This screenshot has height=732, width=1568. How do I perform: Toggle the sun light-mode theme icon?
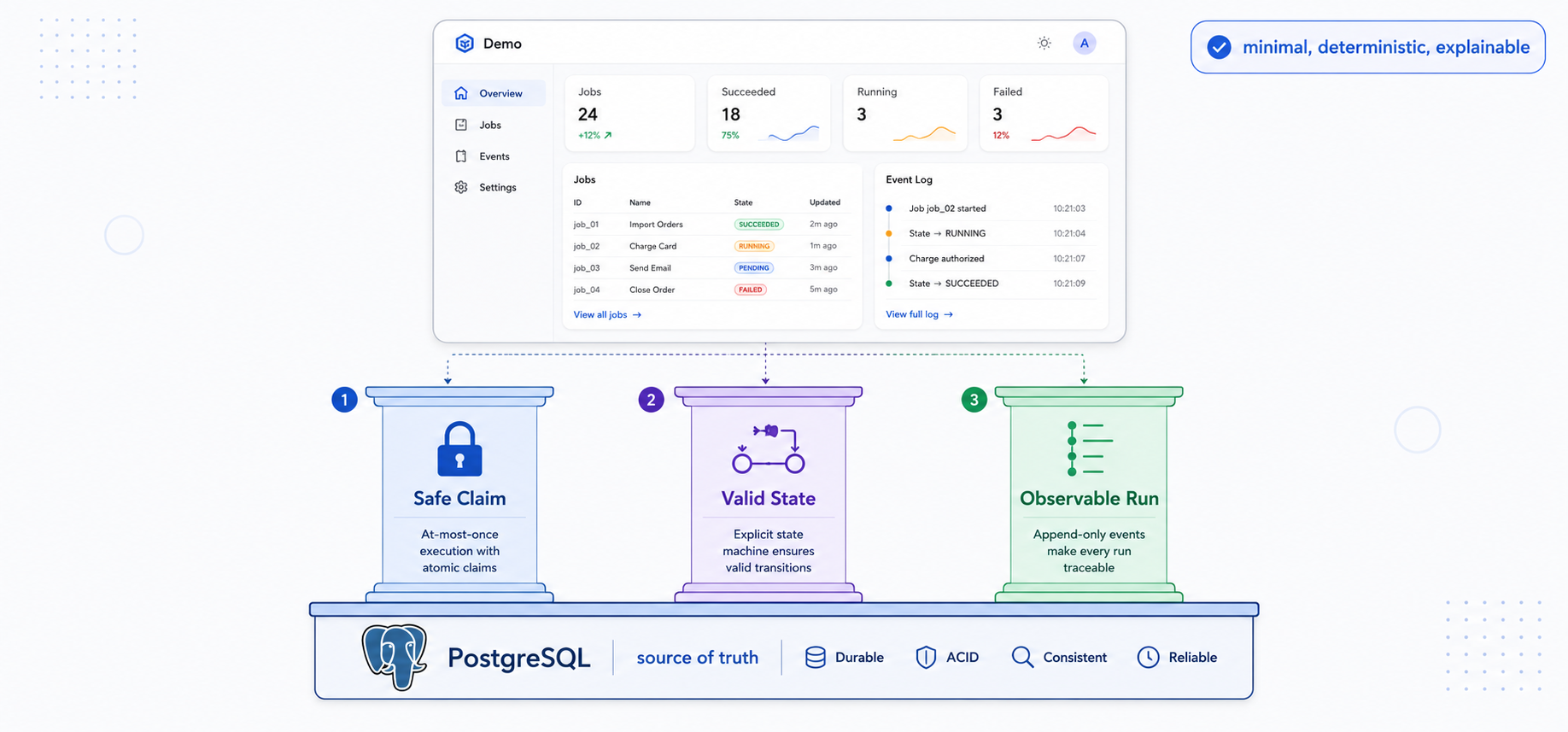(x=1044, y=43)
